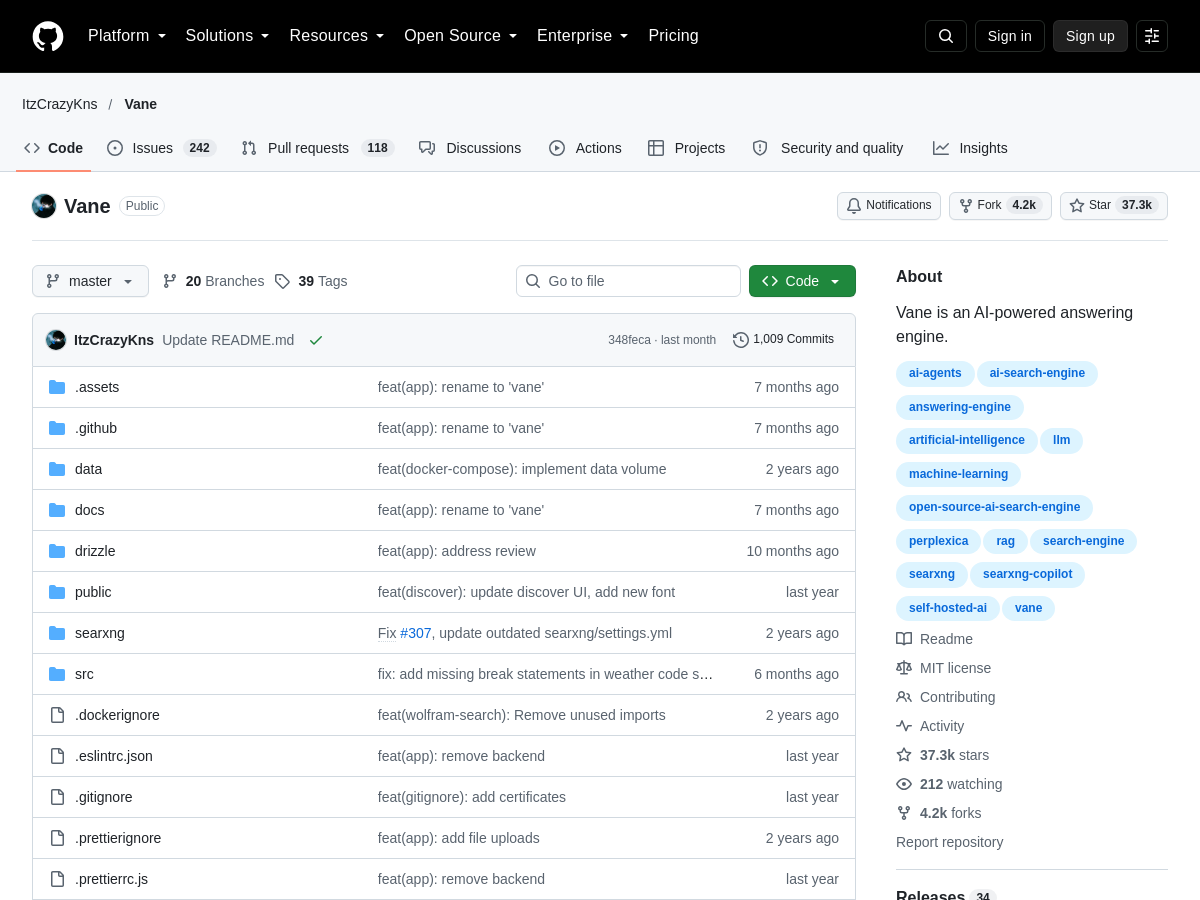This screenshot has width=1200, height=900.
Task: Open the appearance settings sliders icon
Action: click(x=1152, y=36)
